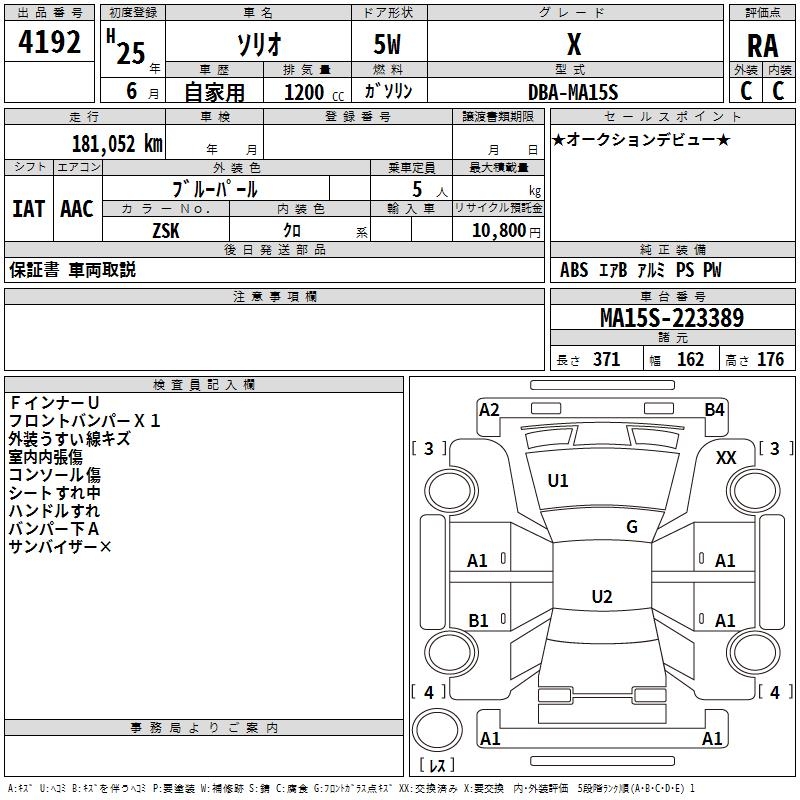This screenshot has width=800, height=800.
Task: Click the U1 dent mark on the hood
Action: [x=557, y=481]
